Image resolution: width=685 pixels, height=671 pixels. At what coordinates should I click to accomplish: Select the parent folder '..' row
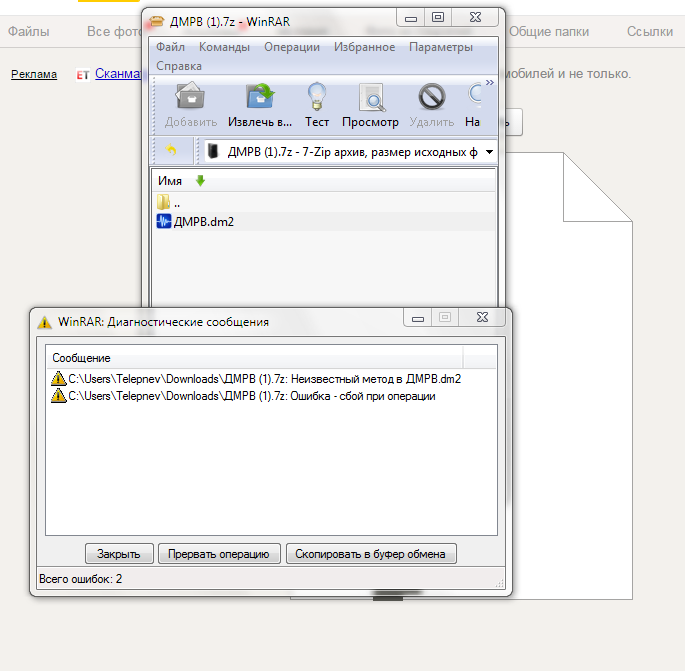[324, 203]
